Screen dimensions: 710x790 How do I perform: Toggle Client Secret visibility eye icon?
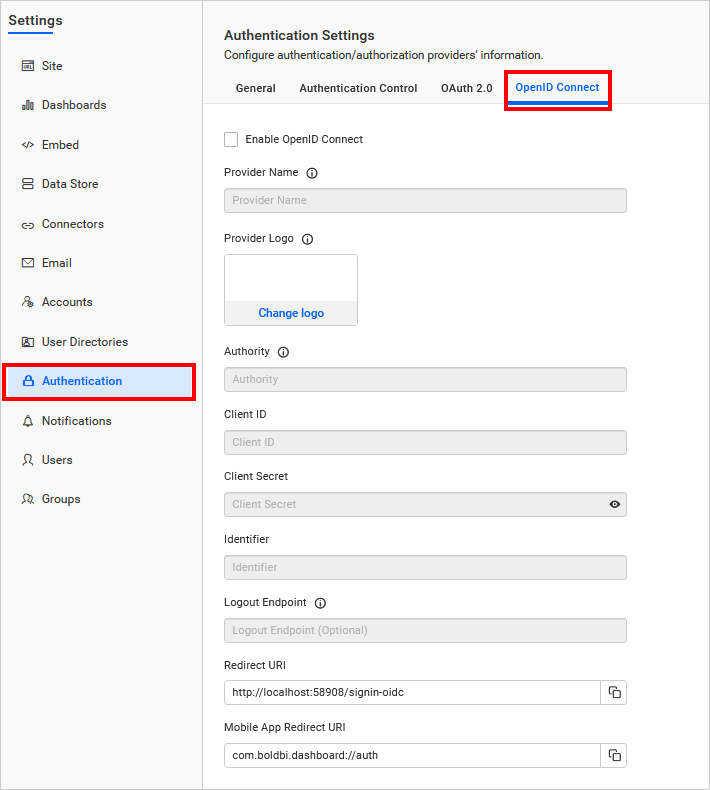[x=614, y=504]
